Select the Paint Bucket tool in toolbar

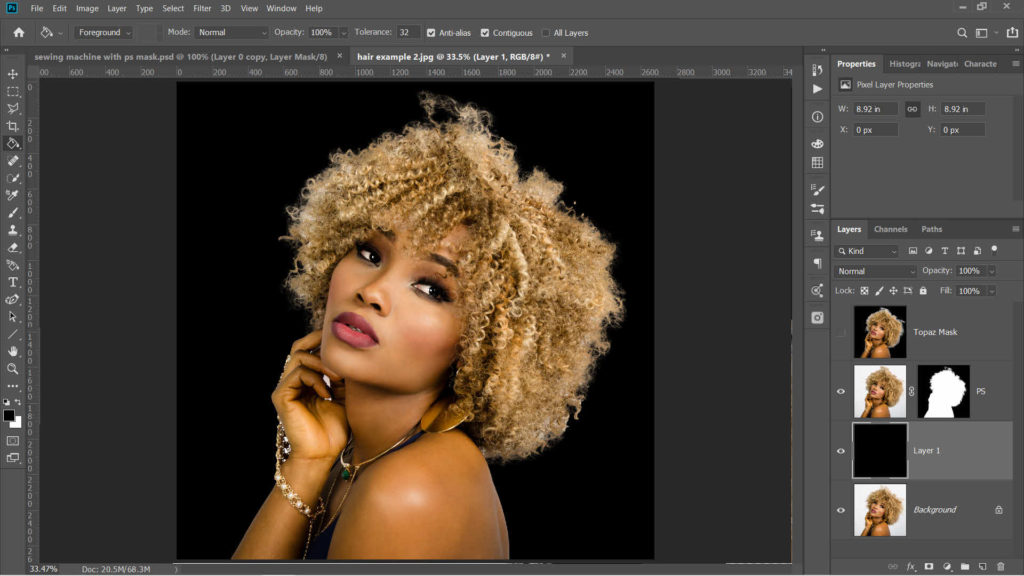tap(12, 144)
